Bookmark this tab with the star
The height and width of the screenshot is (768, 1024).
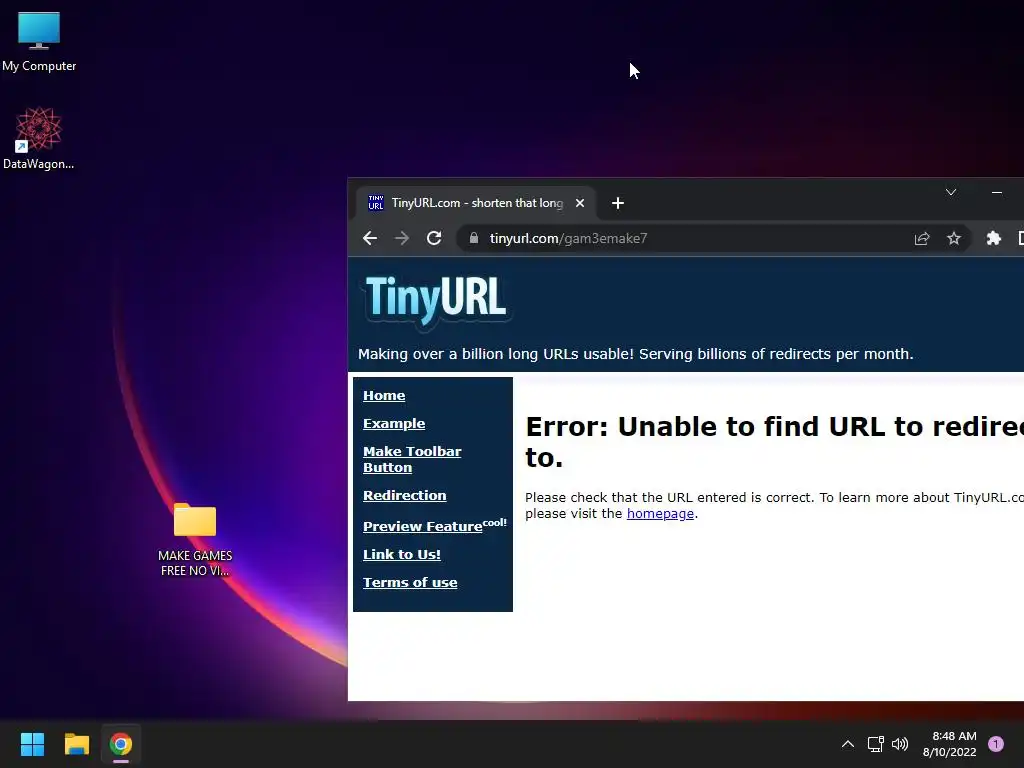(x=953, y=238)
